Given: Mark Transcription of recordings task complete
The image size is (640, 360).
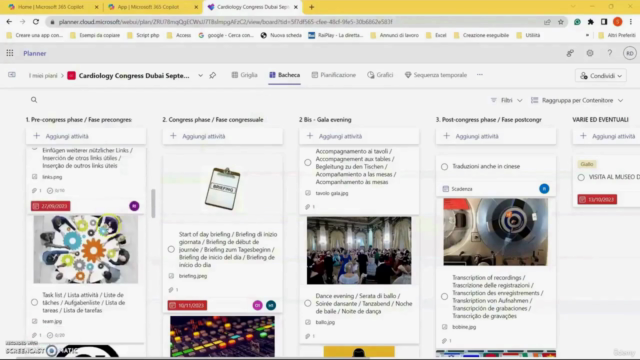Looking at the screenshot, I should (444, 297).
